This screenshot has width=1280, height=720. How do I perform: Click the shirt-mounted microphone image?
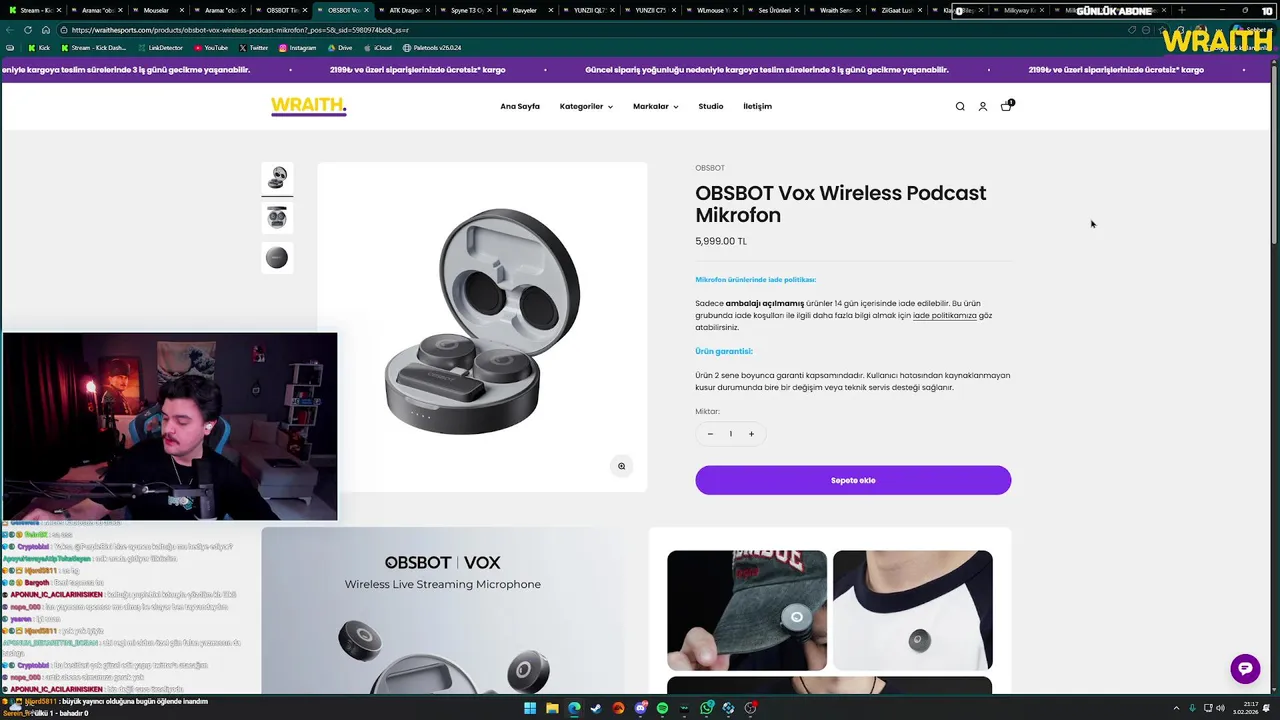coord(913,610)
